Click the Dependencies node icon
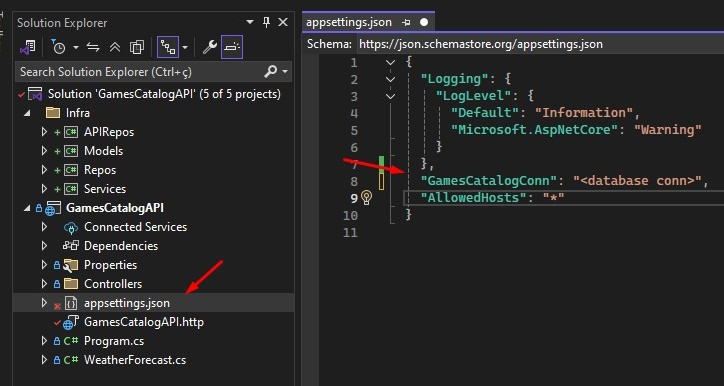The image size is (724, 386). pyautogui.click(x=71, y=246)
